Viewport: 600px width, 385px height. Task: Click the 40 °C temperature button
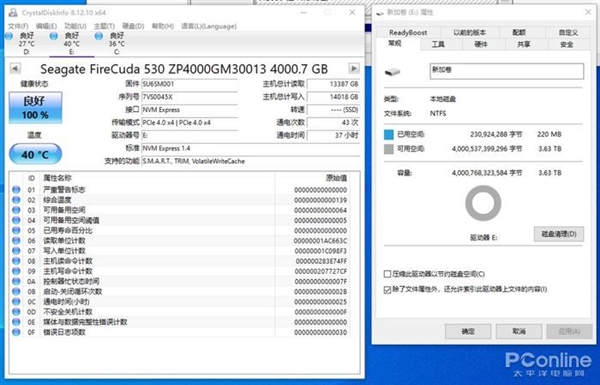click(x=35, y=154)
